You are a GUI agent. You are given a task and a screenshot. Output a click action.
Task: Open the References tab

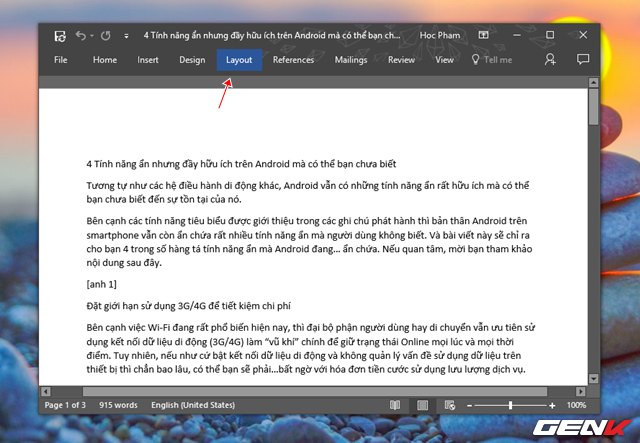[x=293, y=60]
